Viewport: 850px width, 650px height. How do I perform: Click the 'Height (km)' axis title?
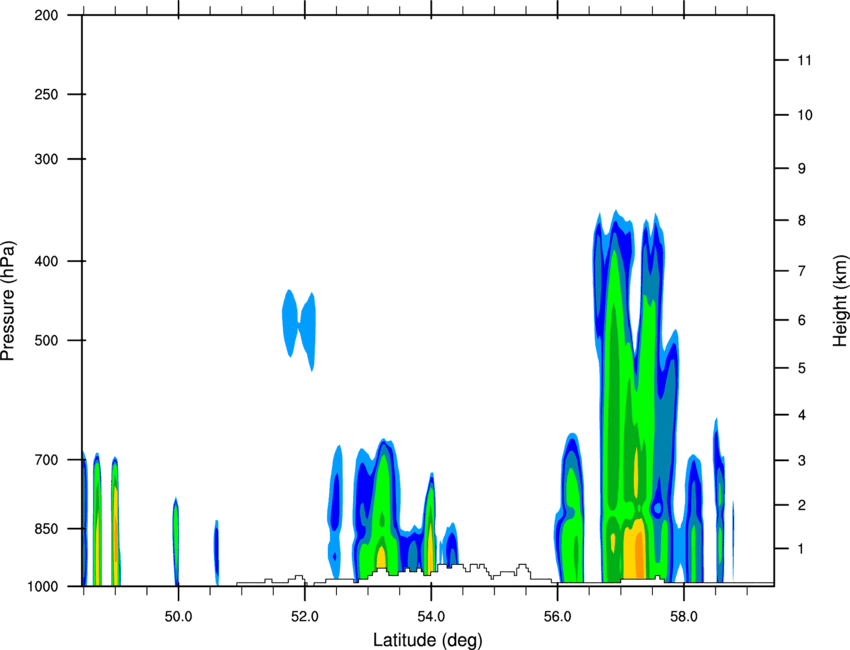[840, 300]
